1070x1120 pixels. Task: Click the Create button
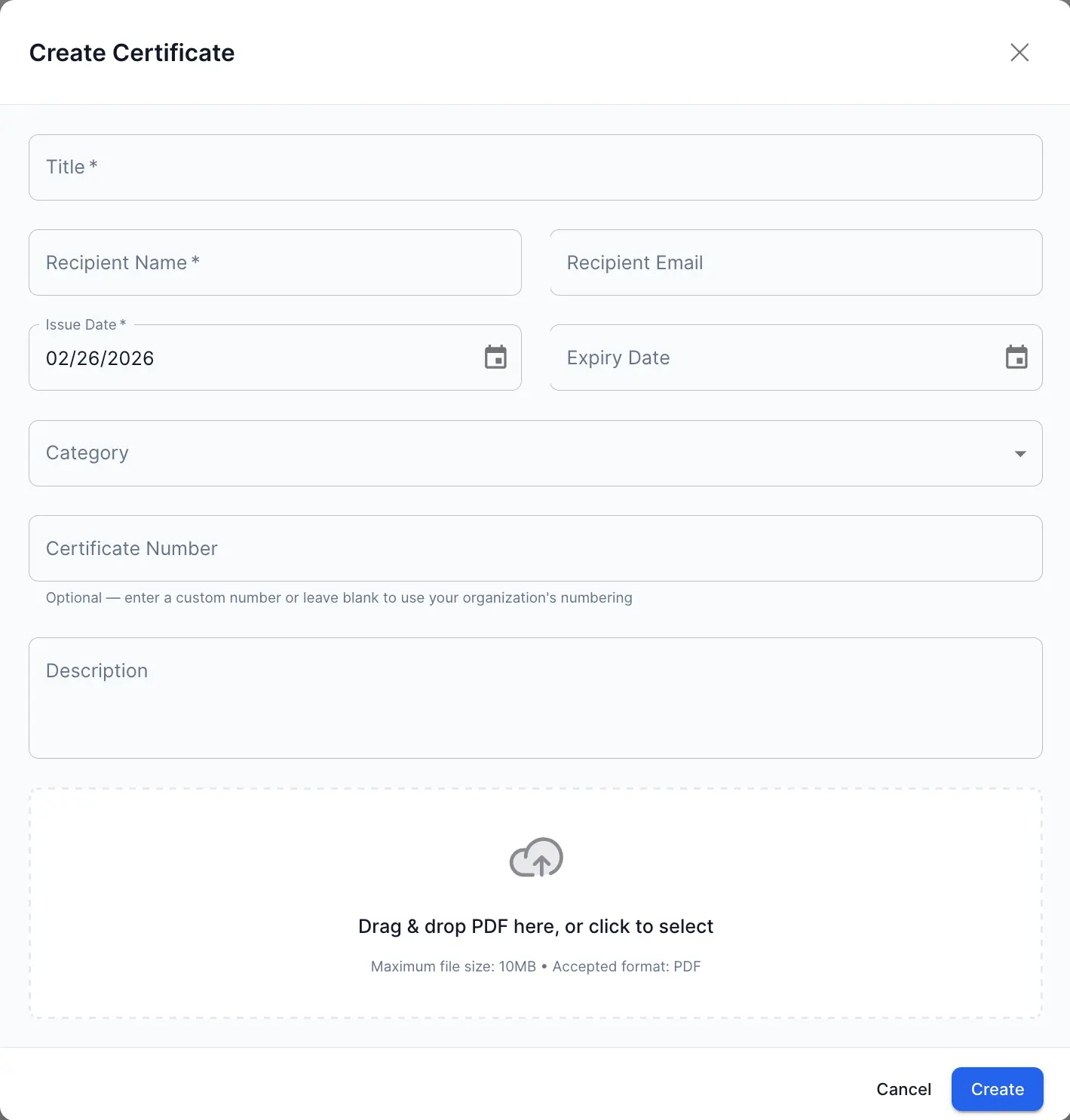997,1089
